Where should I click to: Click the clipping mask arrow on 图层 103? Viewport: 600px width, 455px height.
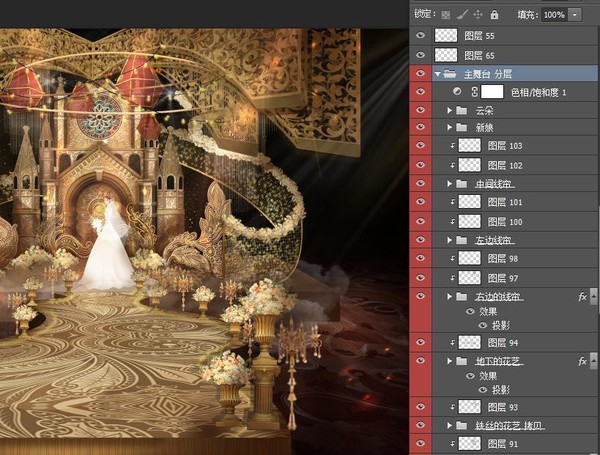pyautogui.click(x=453, y=145)
